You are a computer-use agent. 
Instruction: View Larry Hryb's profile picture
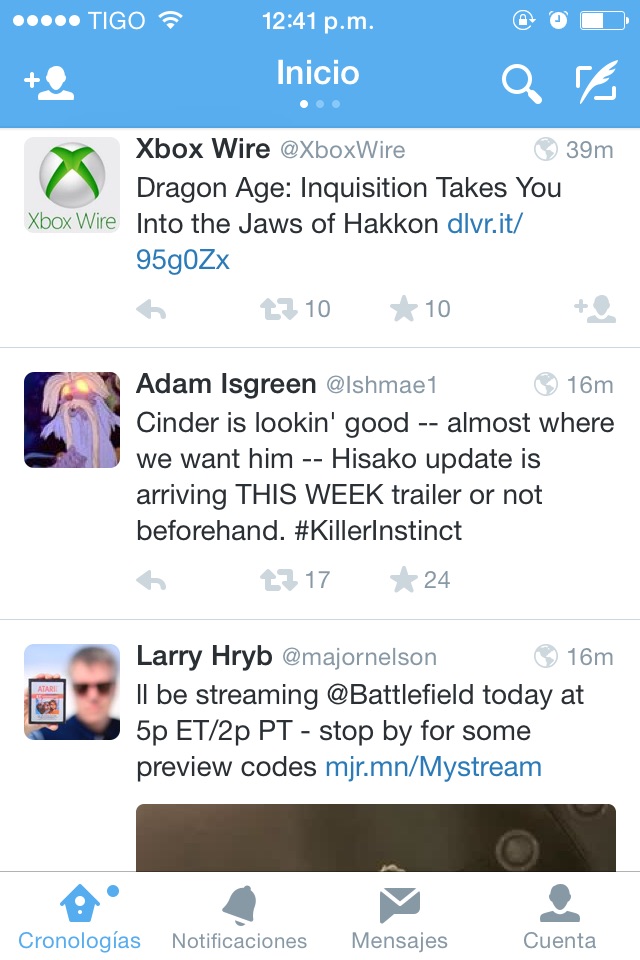point(72,692)
